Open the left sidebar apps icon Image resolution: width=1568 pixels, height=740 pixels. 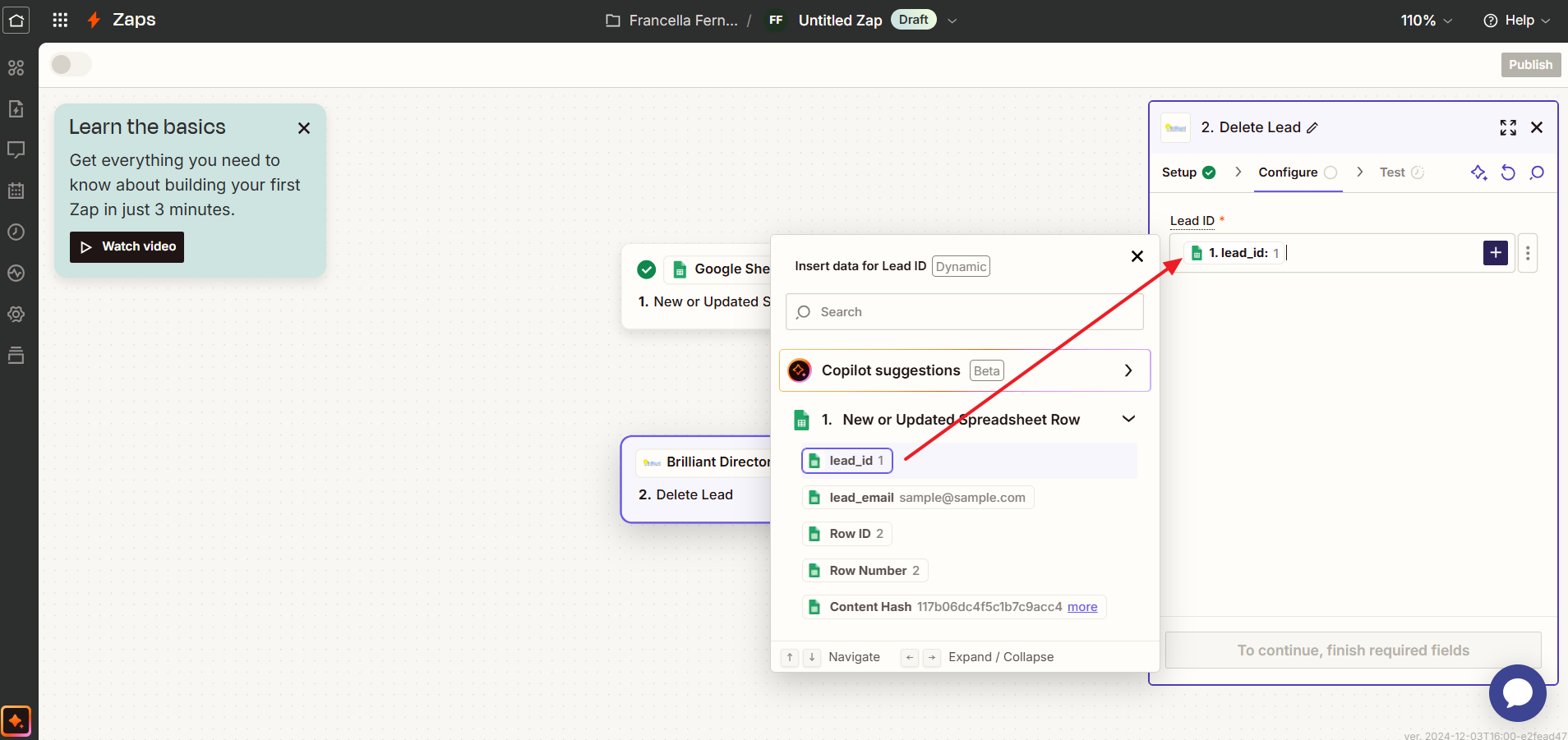coord(16,68)
